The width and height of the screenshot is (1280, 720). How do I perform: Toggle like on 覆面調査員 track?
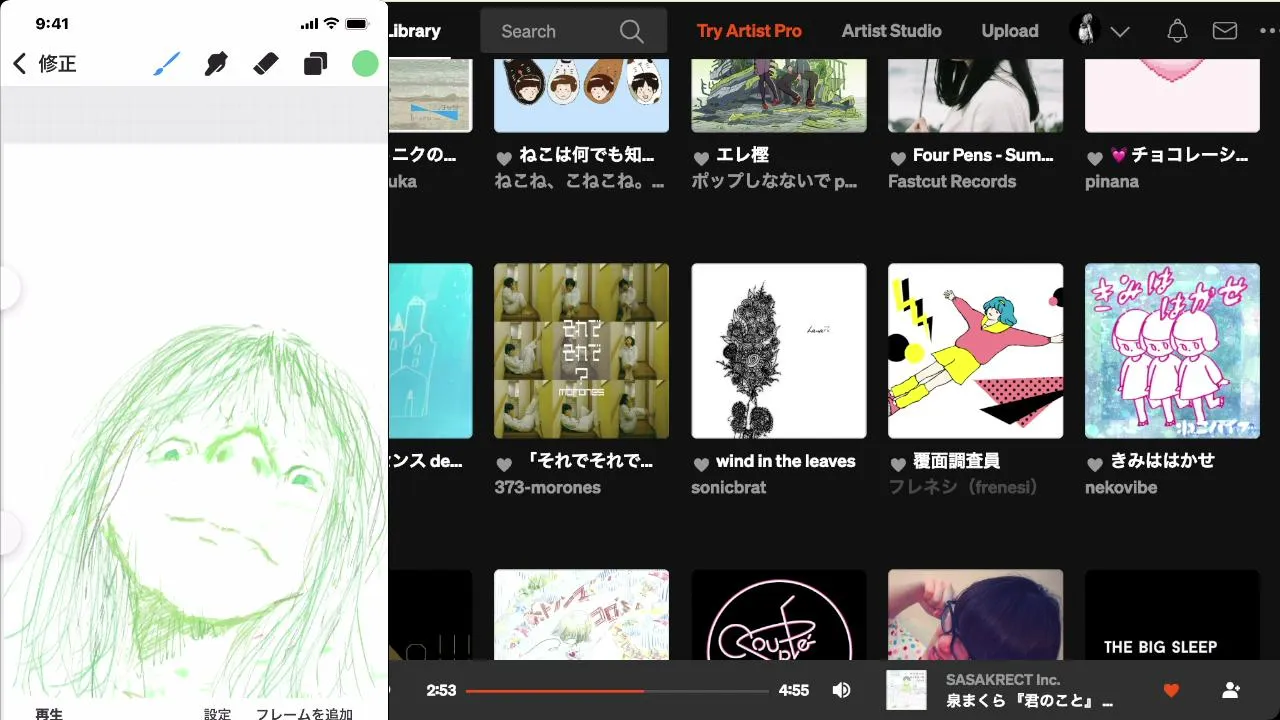coord(898,464)
